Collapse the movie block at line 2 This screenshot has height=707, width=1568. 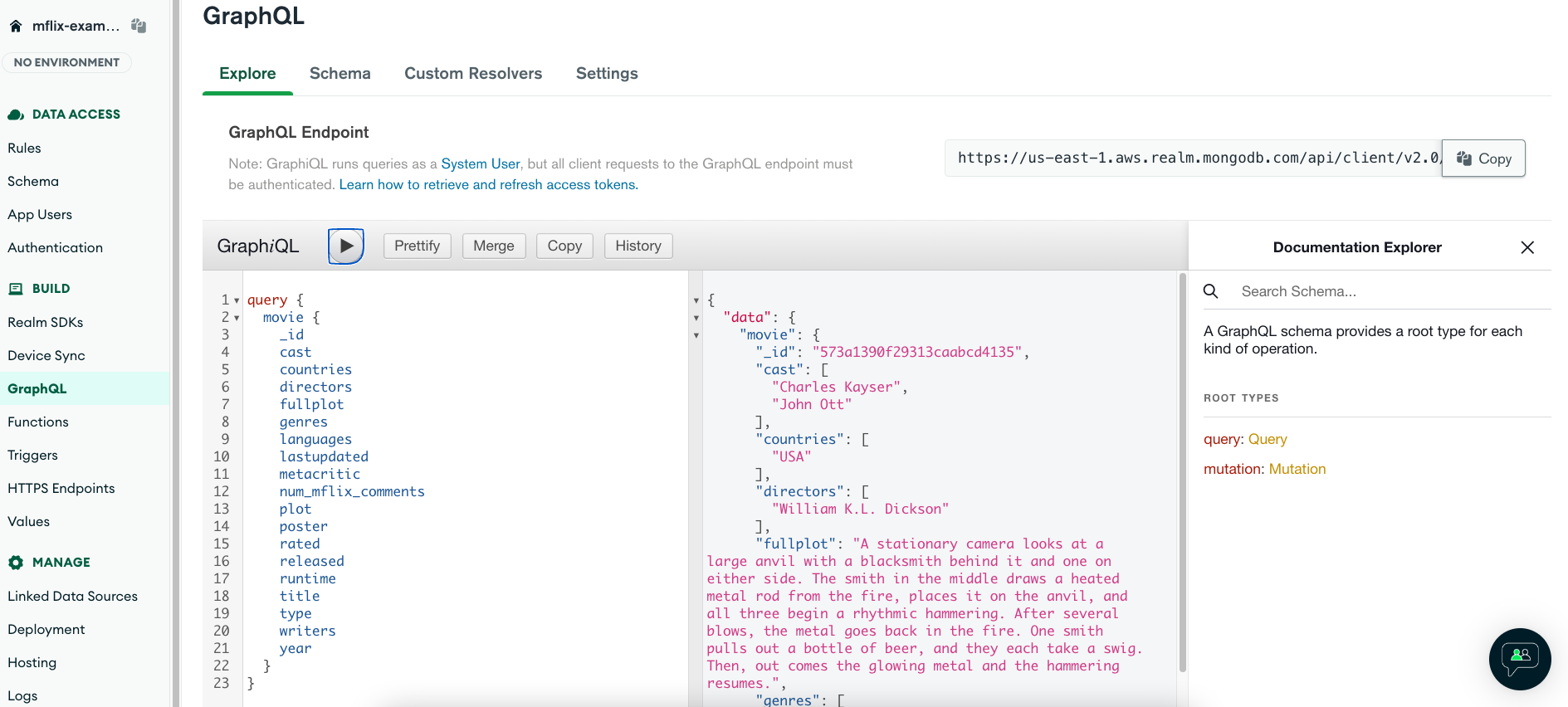(237, 318)
